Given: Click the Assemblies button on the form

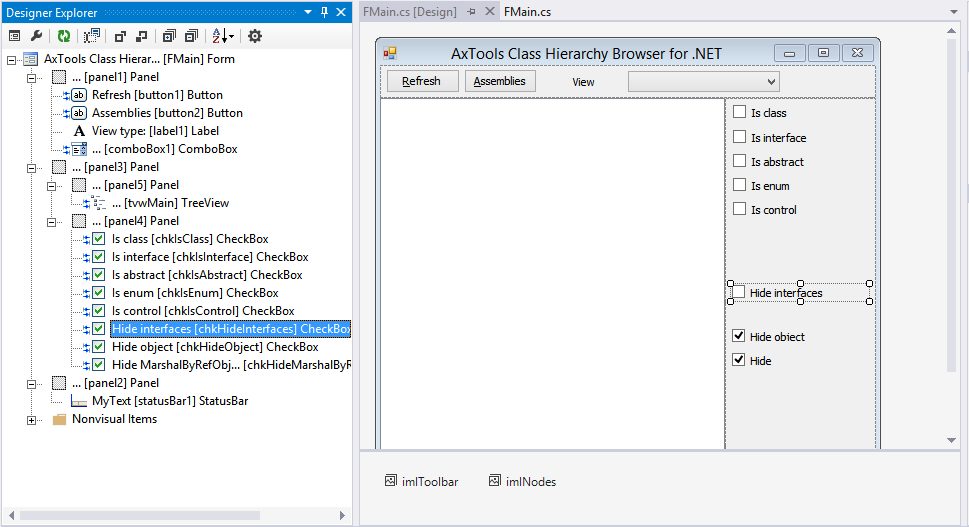Looking at the screenshot, I should [x=500, y=81].
